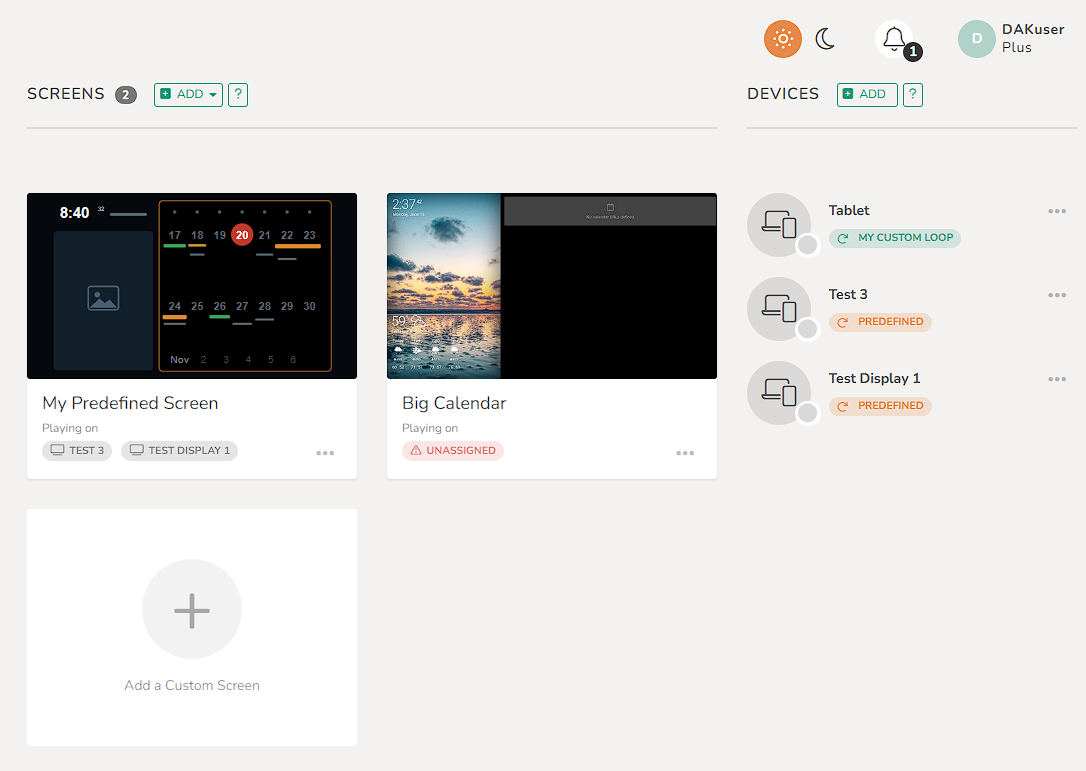
Task: Click My Predefined Screen title
Action: point(130,403)
